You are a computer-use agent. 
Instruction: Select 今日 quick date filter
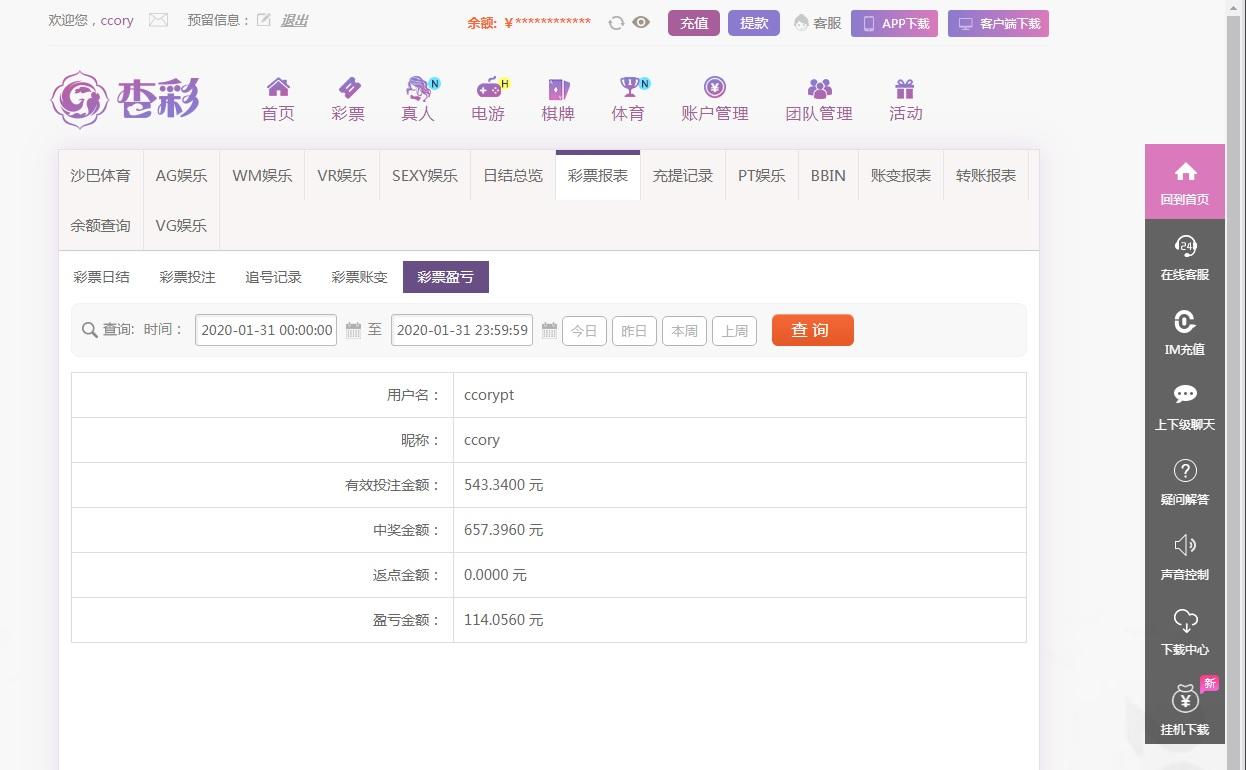pos(584,331)
